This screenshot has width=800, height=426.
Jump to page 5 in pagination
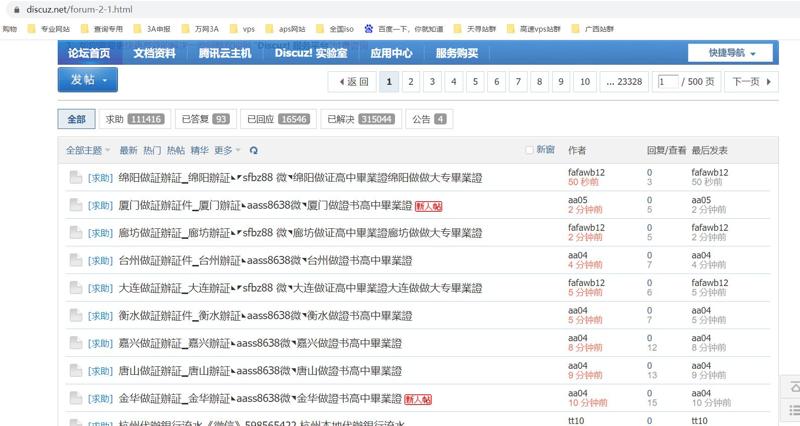tap(474, 81)
